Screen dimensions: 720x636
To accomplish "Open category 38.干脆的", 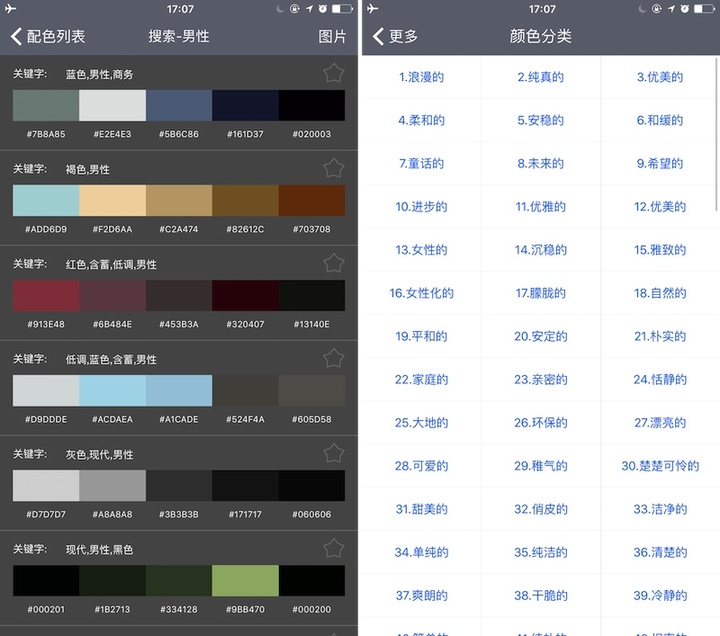I will pos(540,595).
